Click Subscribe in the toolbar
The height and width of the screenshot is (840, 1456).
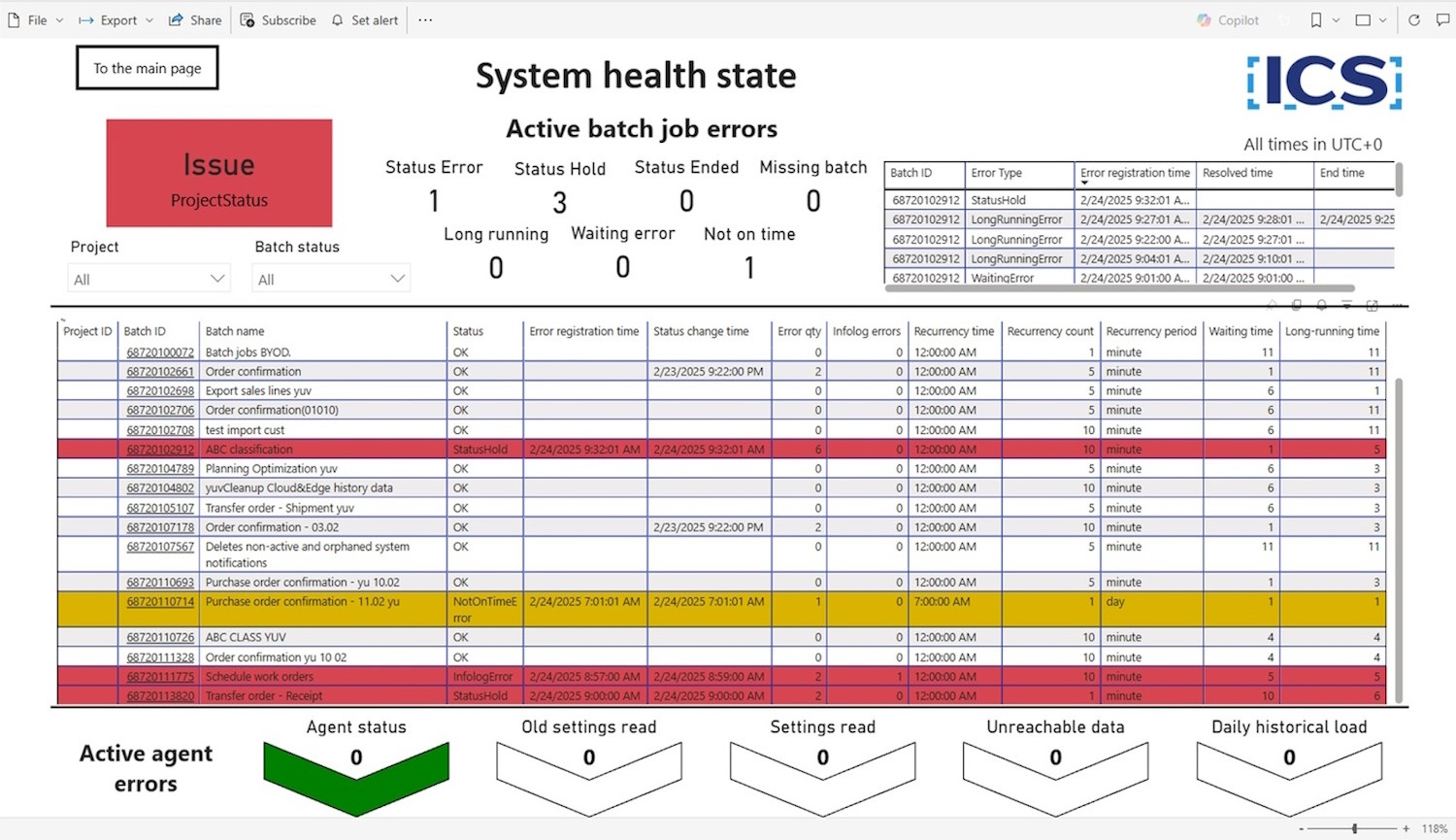point(279,19)
